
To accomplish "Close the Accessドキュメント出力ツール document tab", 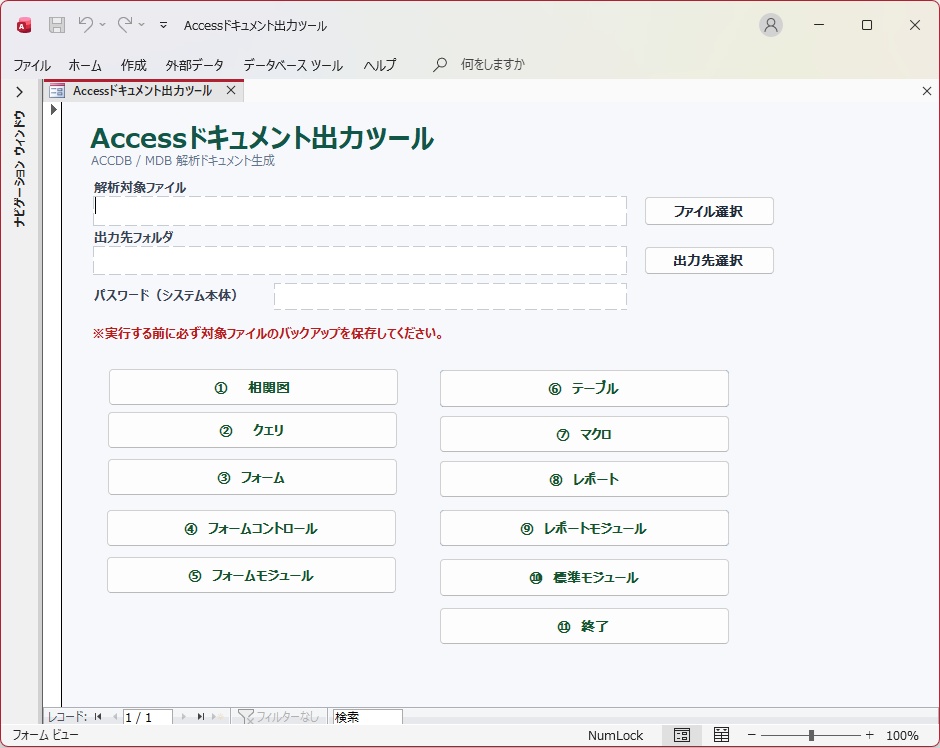I will 231,91.
